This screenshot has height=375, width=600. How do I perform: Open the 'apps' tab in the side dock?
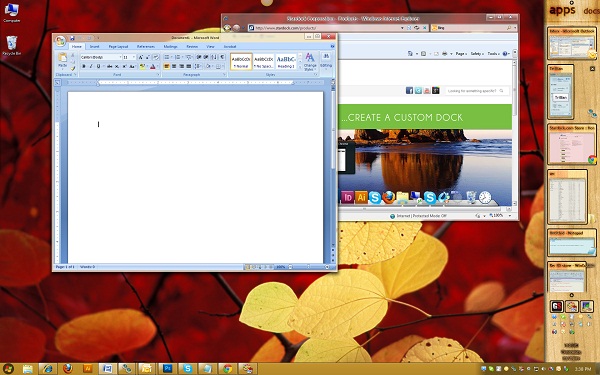coord(562,9)
